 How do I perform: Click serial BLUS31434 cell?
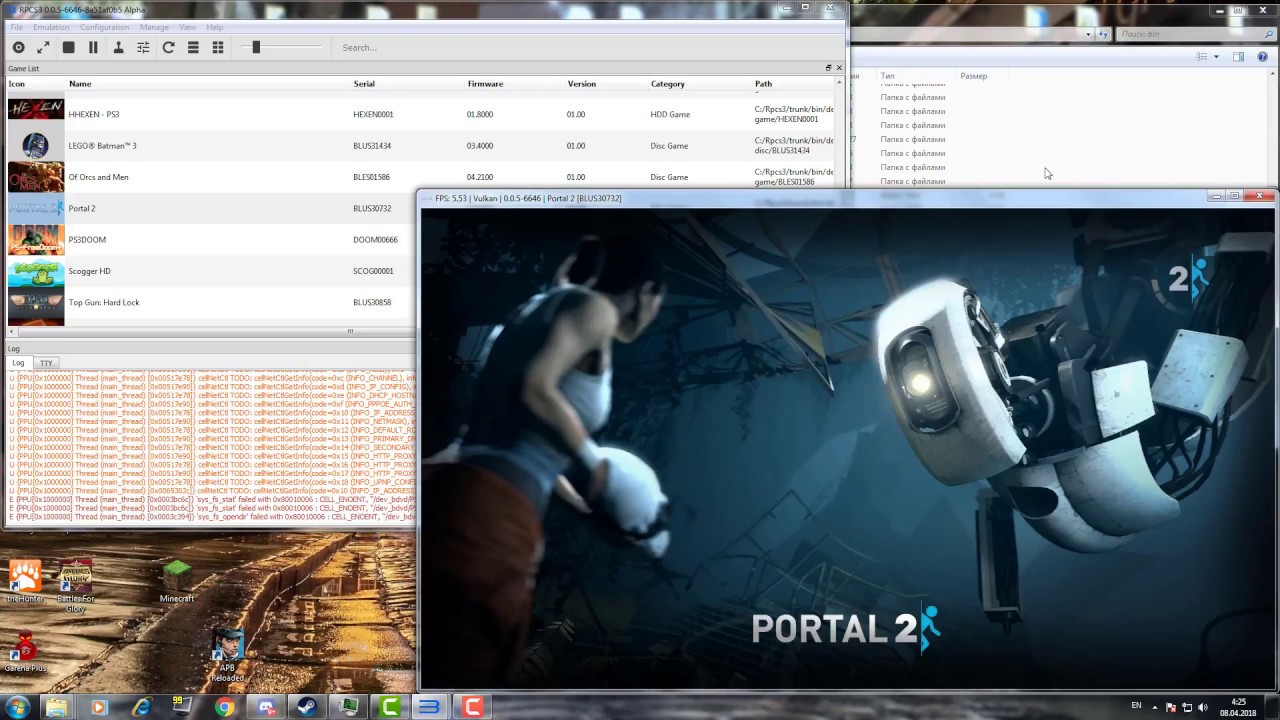(372, 146)
